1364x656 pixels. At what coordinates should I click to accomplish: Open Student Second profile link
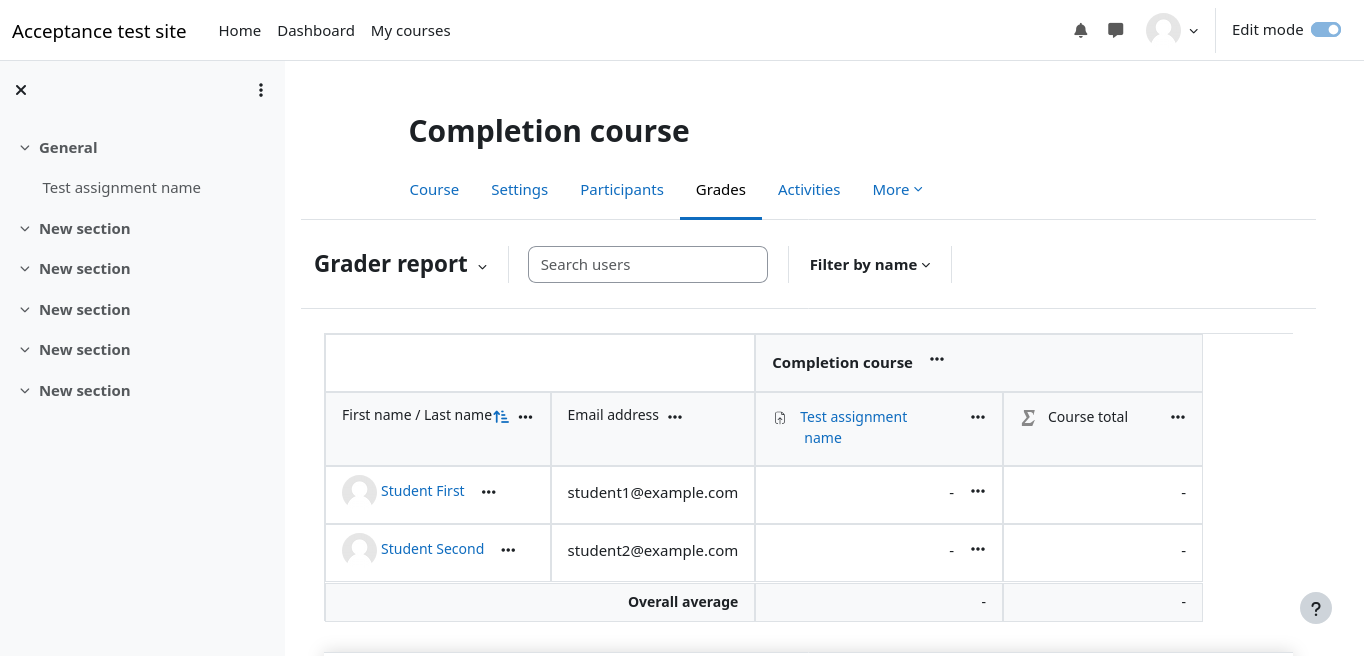432,549
